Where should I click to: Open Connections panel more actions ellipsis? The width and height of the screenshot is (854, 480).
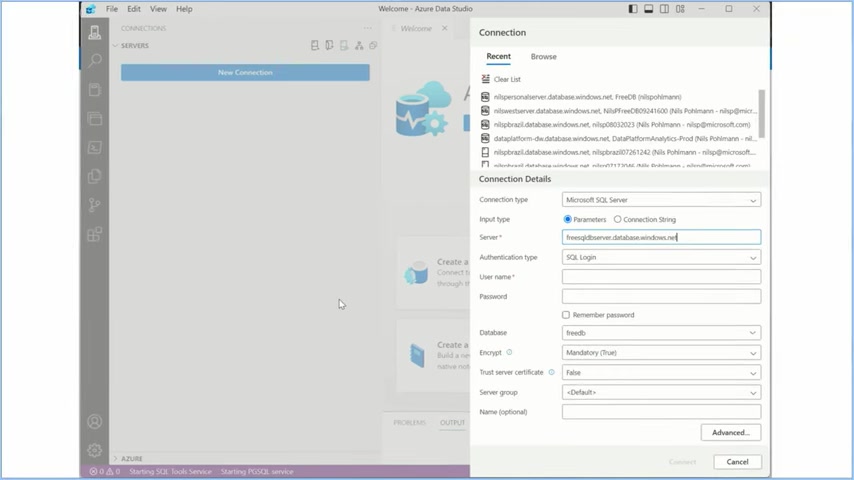tap(368, 28)
